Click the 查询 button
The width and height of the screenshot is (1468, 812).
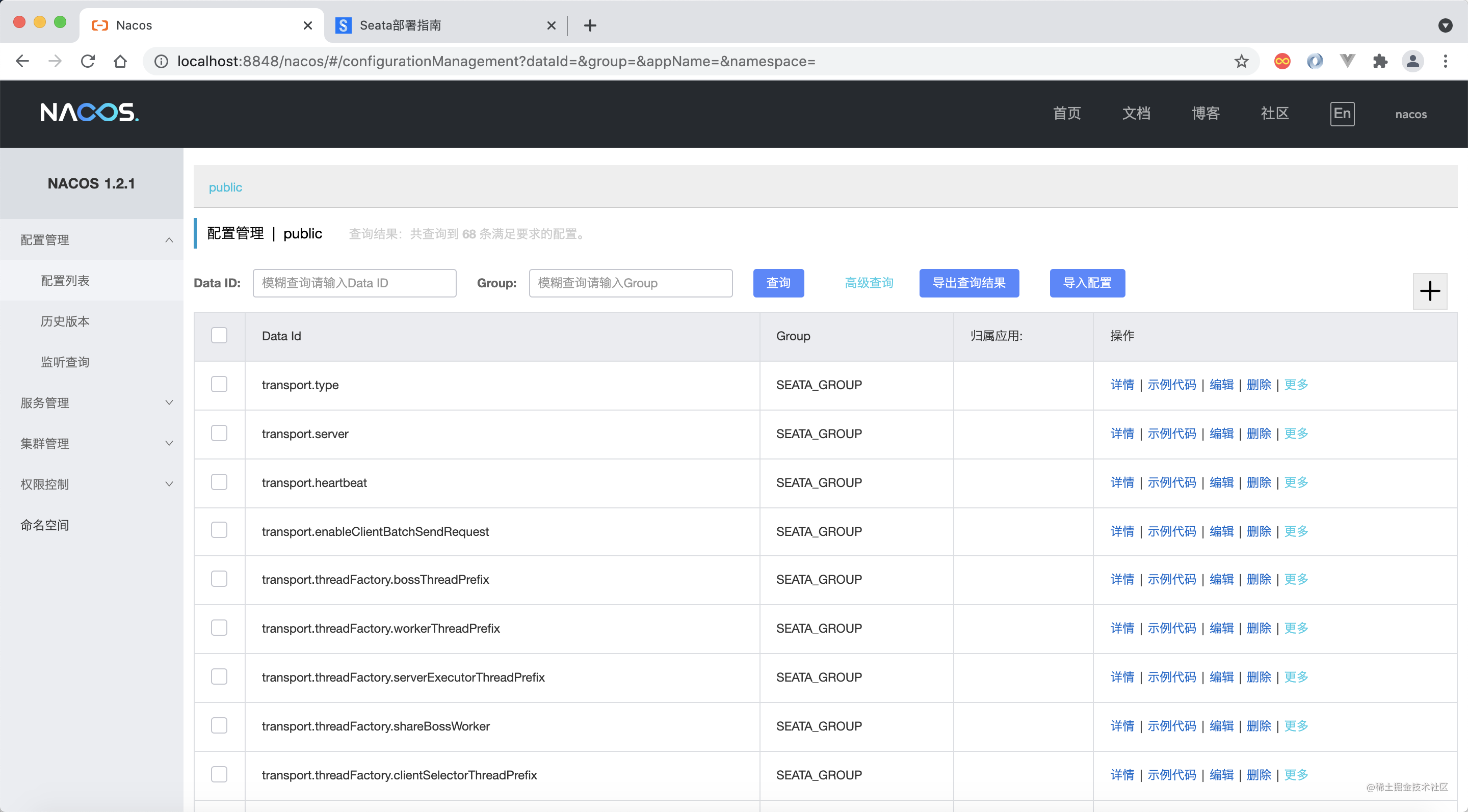[778, 283]
